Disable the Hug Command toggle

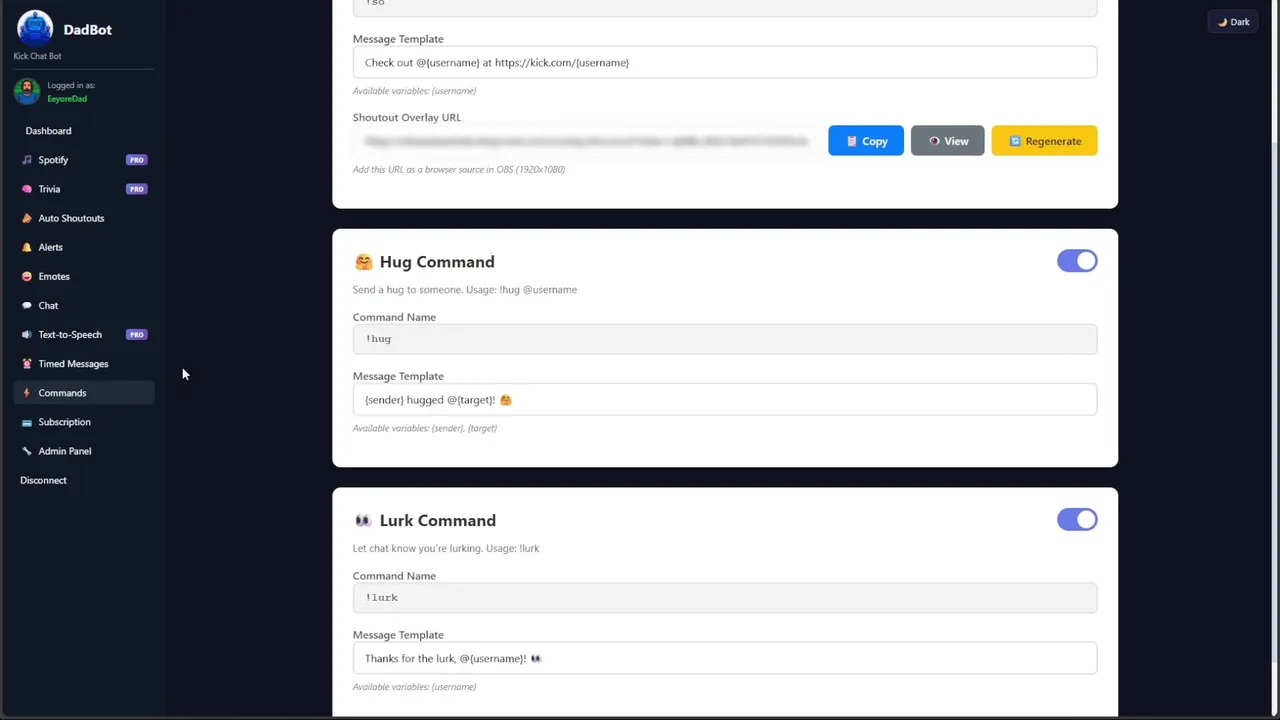click(1076, 261)
